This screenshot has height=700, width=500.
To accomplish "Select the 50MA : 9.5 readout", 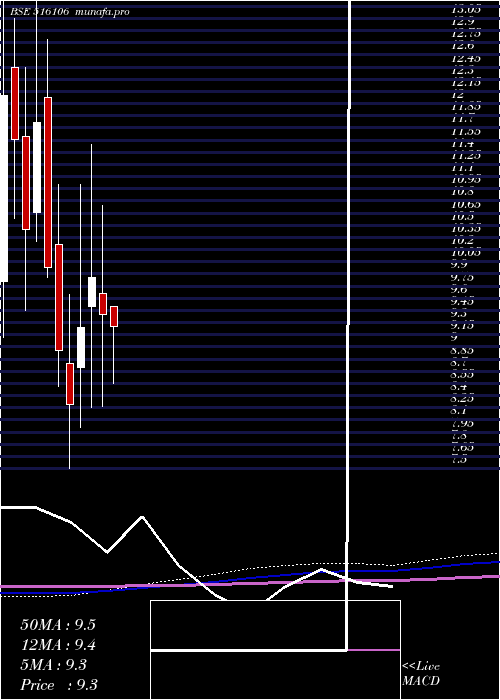I will (58, 625).
